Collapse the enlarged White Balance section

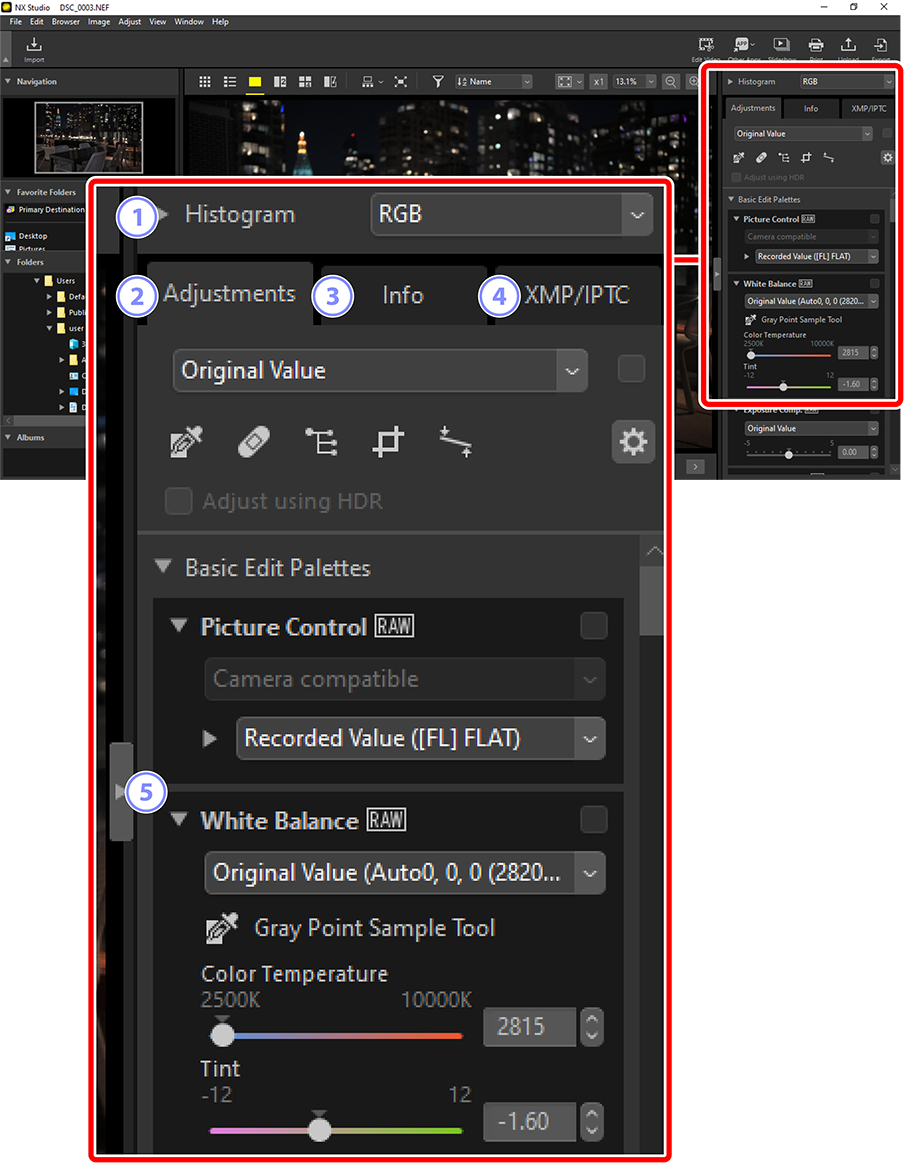(x=178, y=820)
